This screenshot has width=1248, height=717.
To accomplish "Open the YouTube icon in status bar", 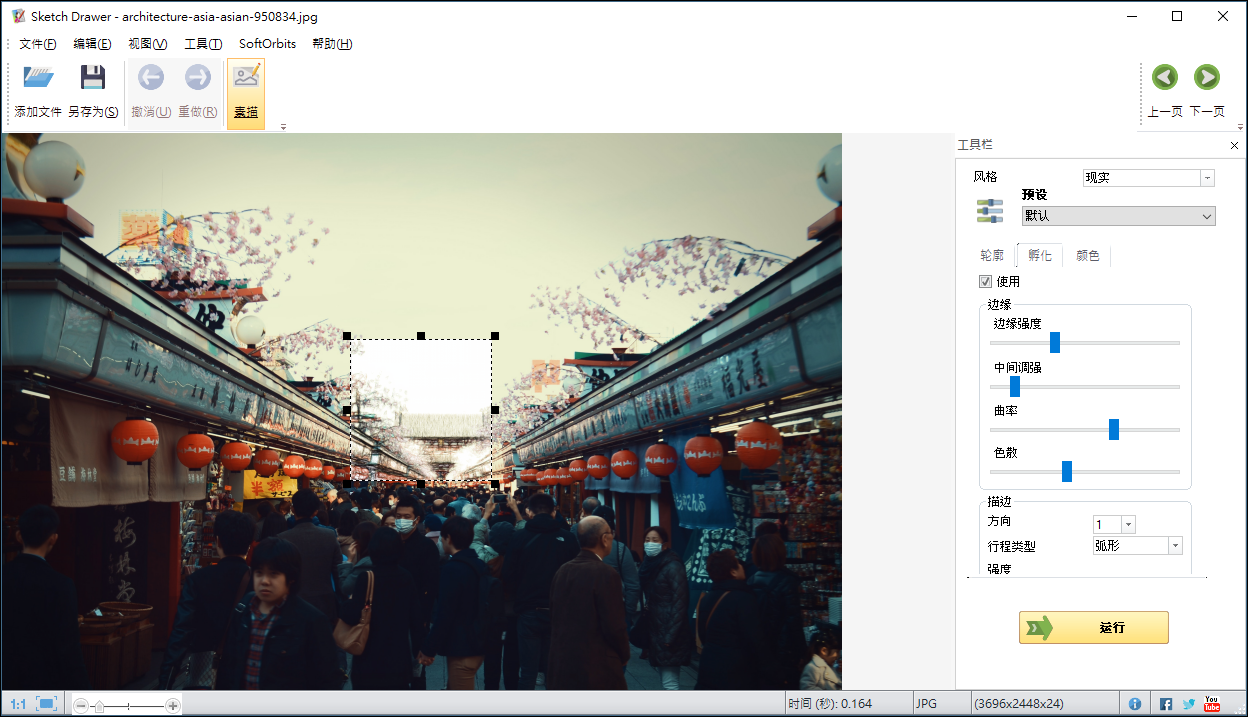I will (x=1212, y=704).
